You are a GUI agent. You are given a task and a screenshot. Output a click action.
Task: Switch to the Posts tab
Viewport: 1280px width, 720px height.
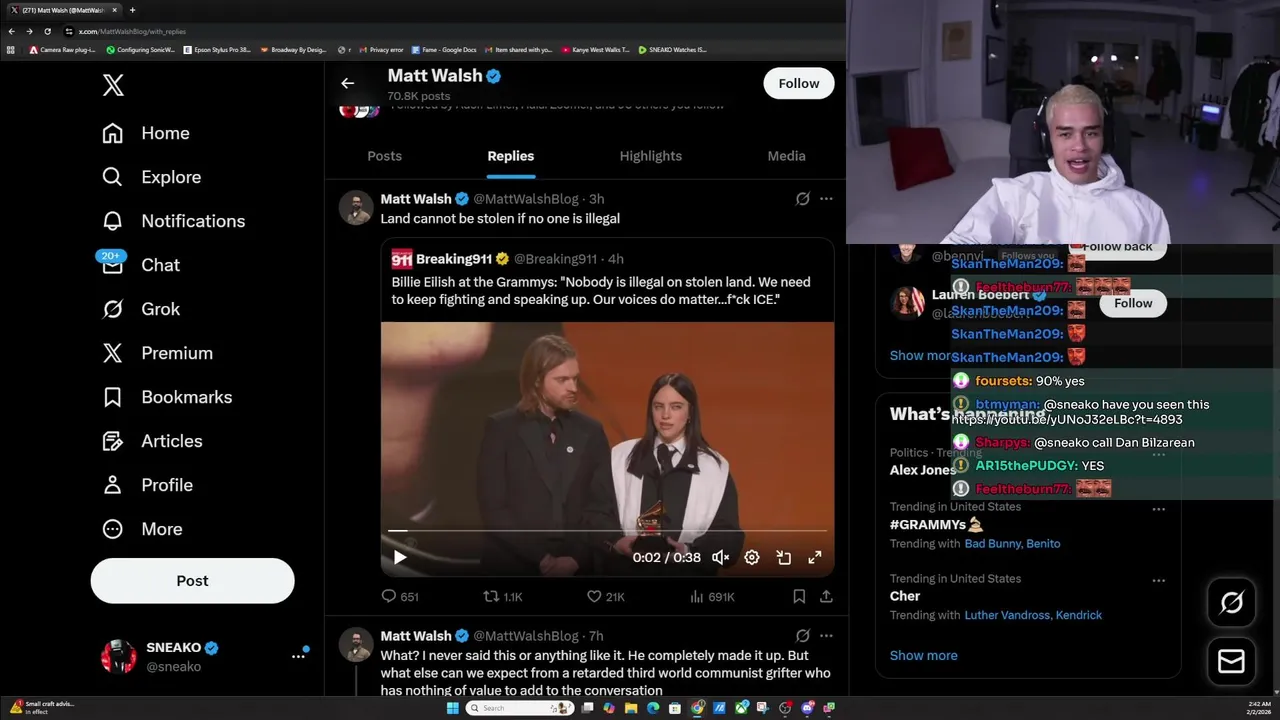click(384, 156)
